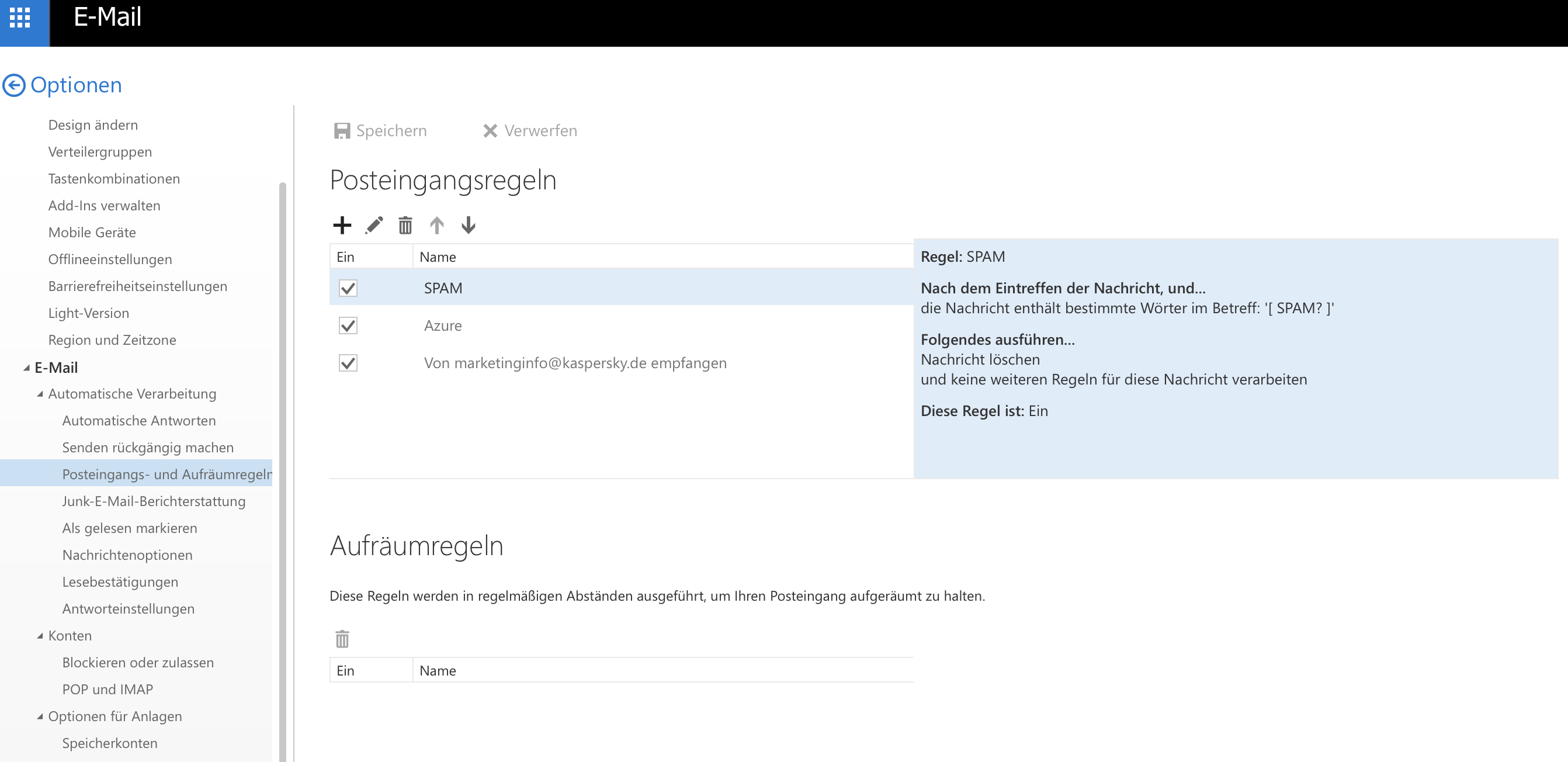Image resolution: width=1568 pixels, height=762 pixels.
Task: Move rule up with arrow icon
Action: click(x=436, y=225)
